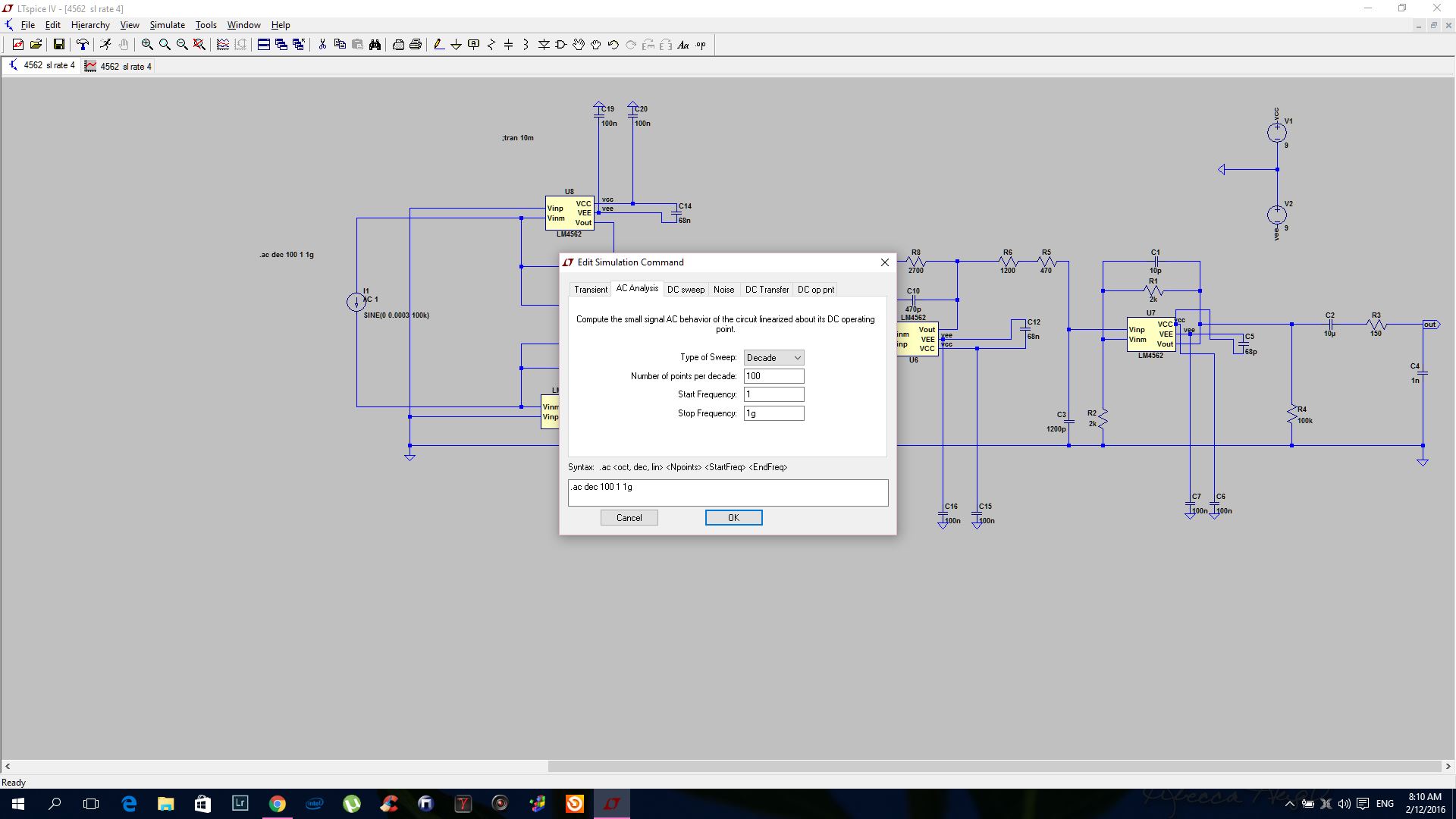Click the Cascade Windows icon
Viewport: 1456px width, 819px height.
tap(281, 45)
